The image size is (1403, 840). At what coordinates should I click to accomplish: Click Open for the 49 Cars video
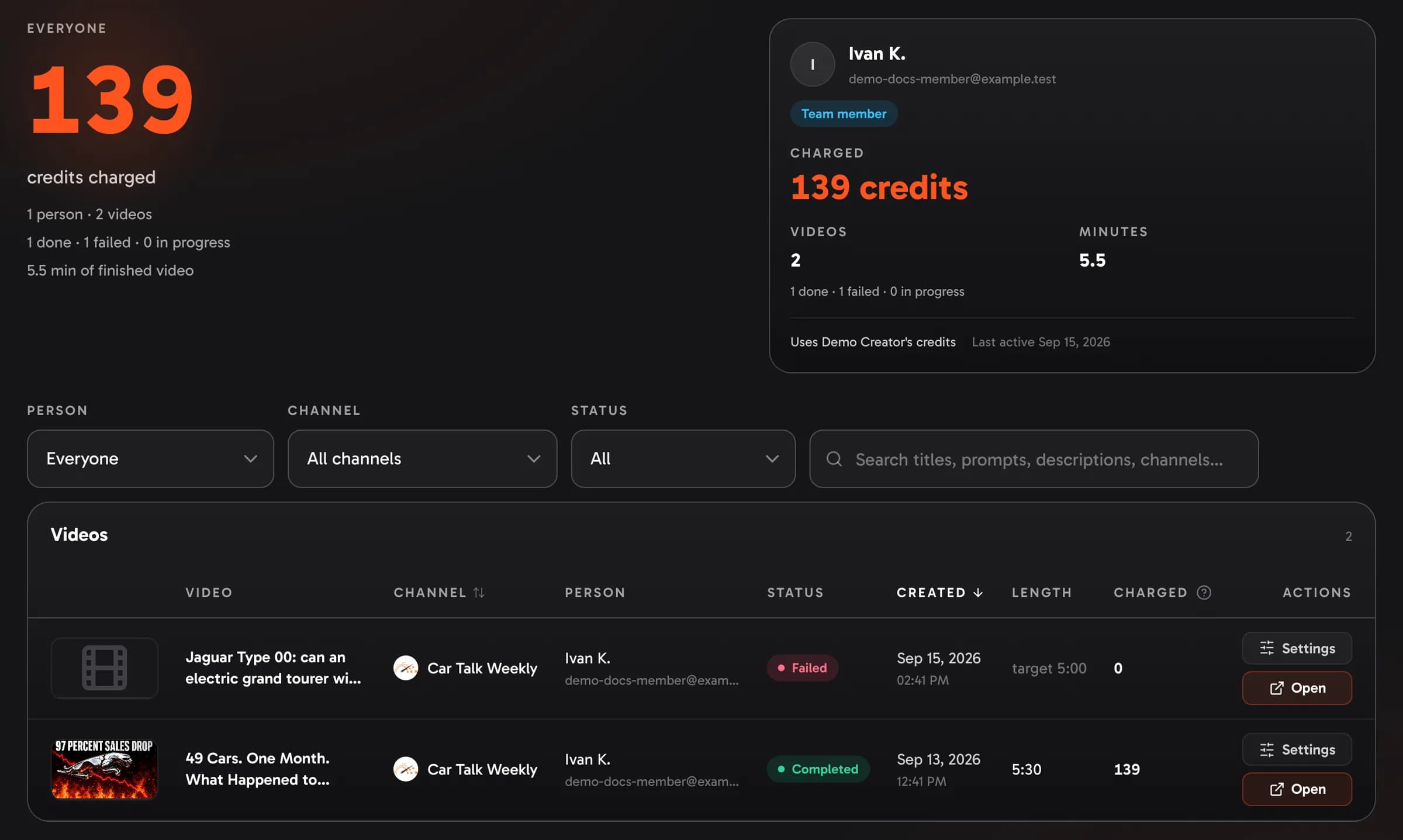pyautogui.click(x=1297, y=789)
